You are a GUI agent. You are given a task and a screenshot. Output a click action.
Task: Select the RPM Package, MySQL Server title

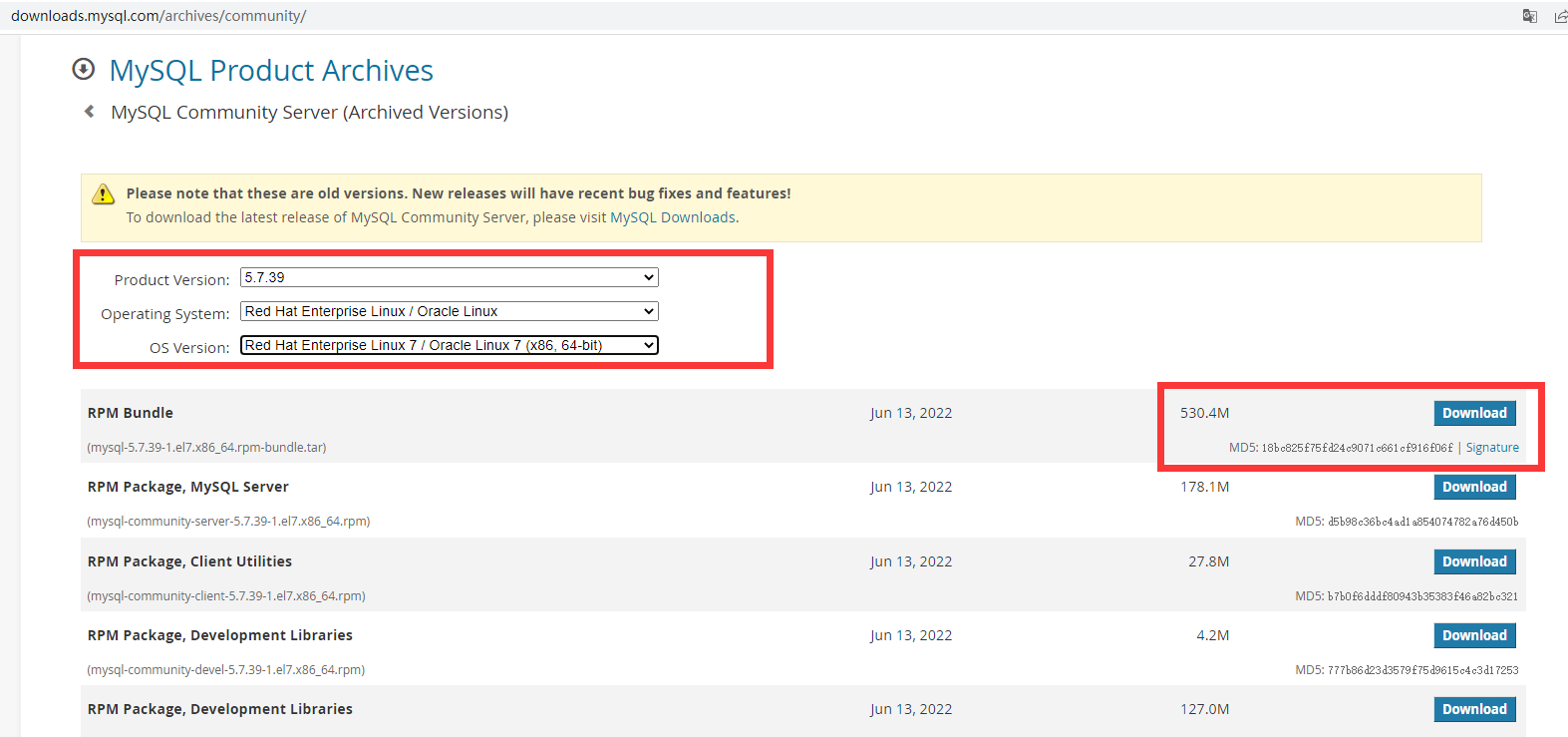(x=188, y=487)
